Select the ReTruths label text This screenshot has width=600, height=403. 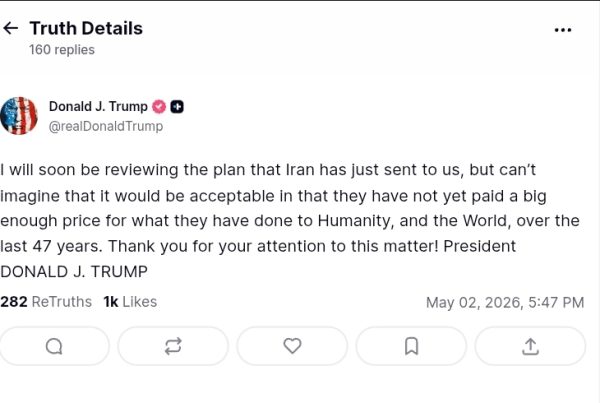[62, 302]
